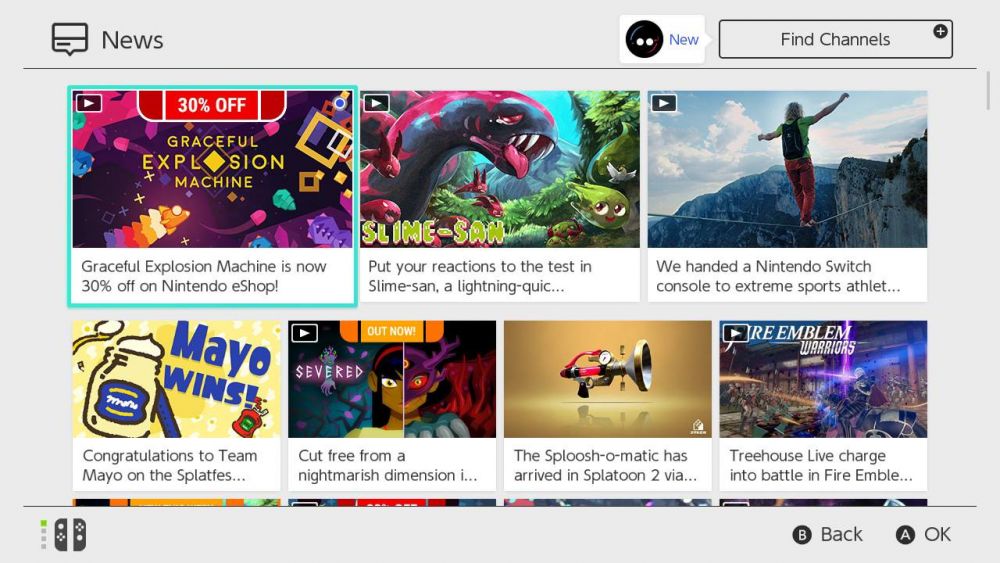Click the A button icon
The width and height of the screenshot is (1000, 563).
(x=905, y=534)
